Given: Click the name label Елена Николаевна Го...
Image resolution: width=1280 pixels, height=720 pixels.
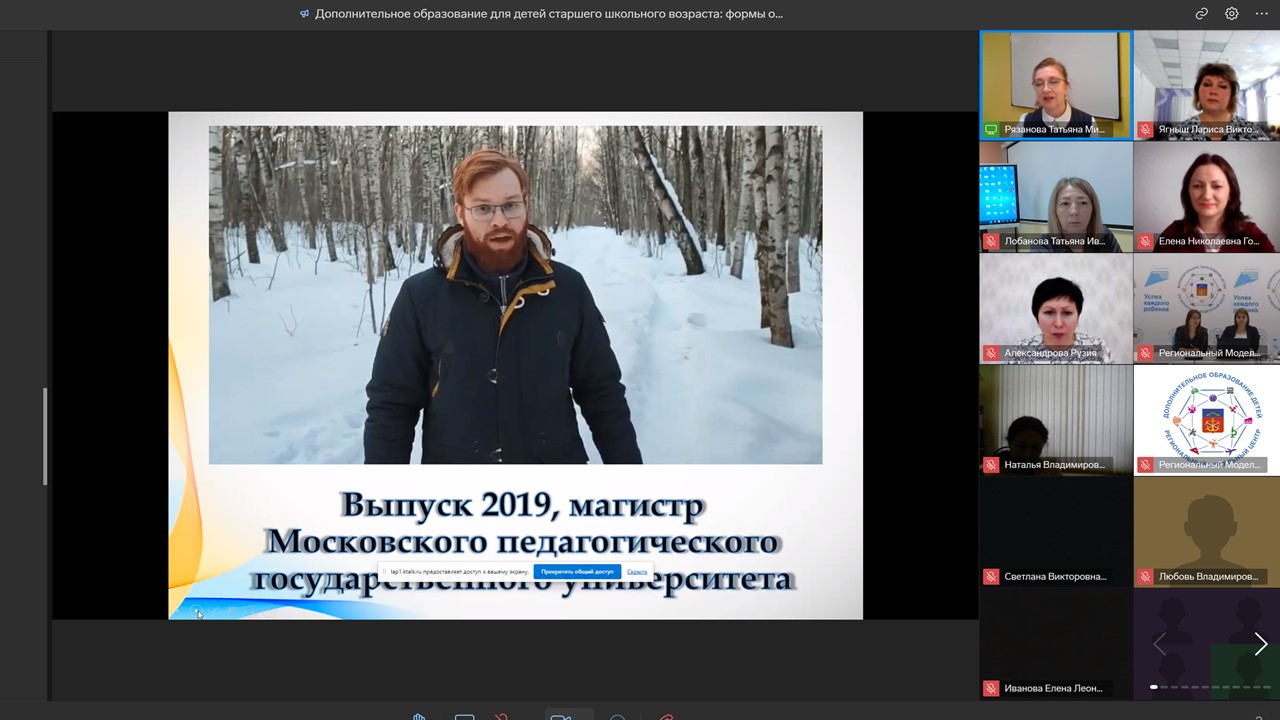Looking at the screenshot, I should click(x=1208, y=241).
